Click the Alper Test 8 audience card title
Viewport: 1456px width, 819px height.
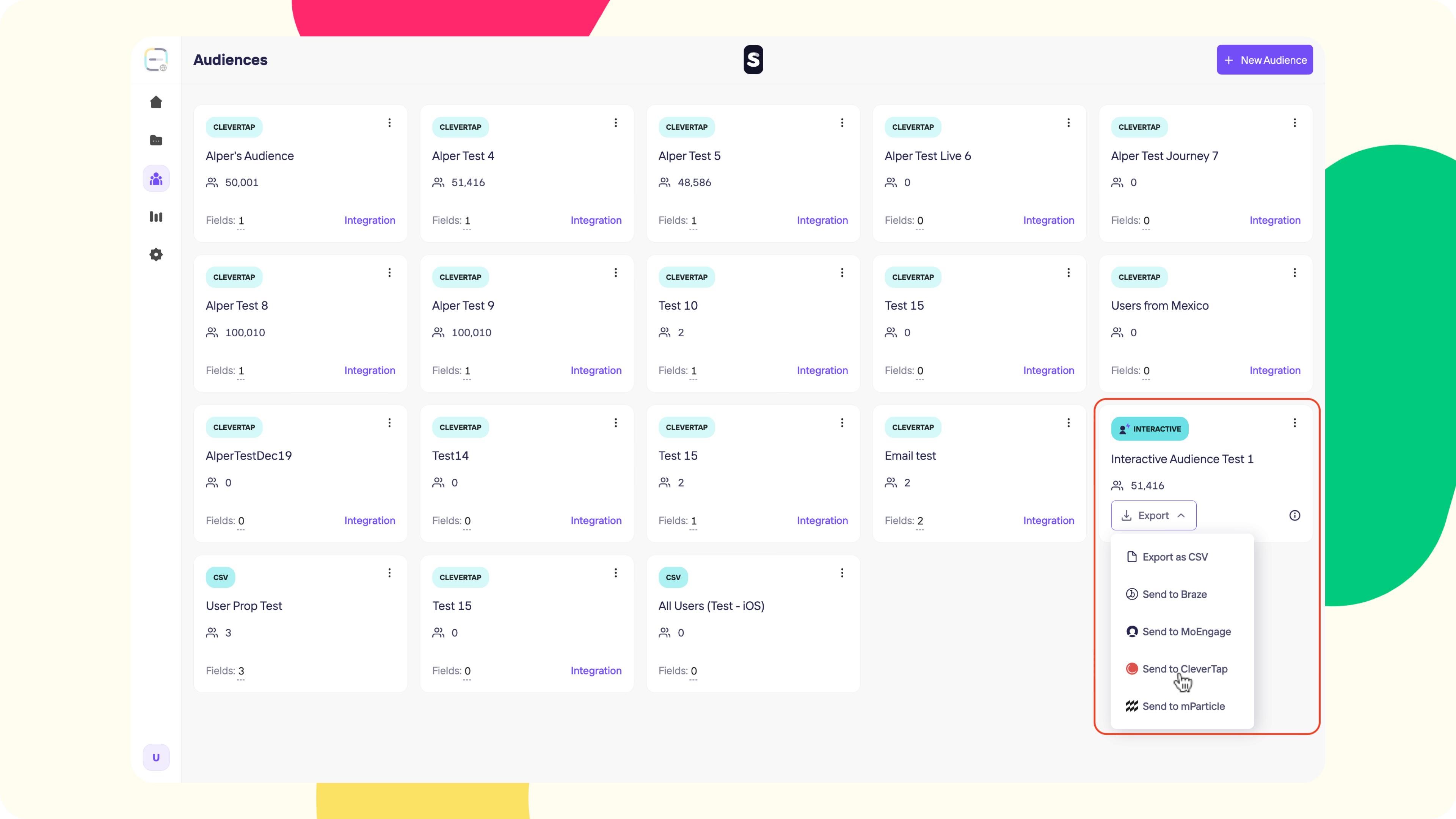237,306
